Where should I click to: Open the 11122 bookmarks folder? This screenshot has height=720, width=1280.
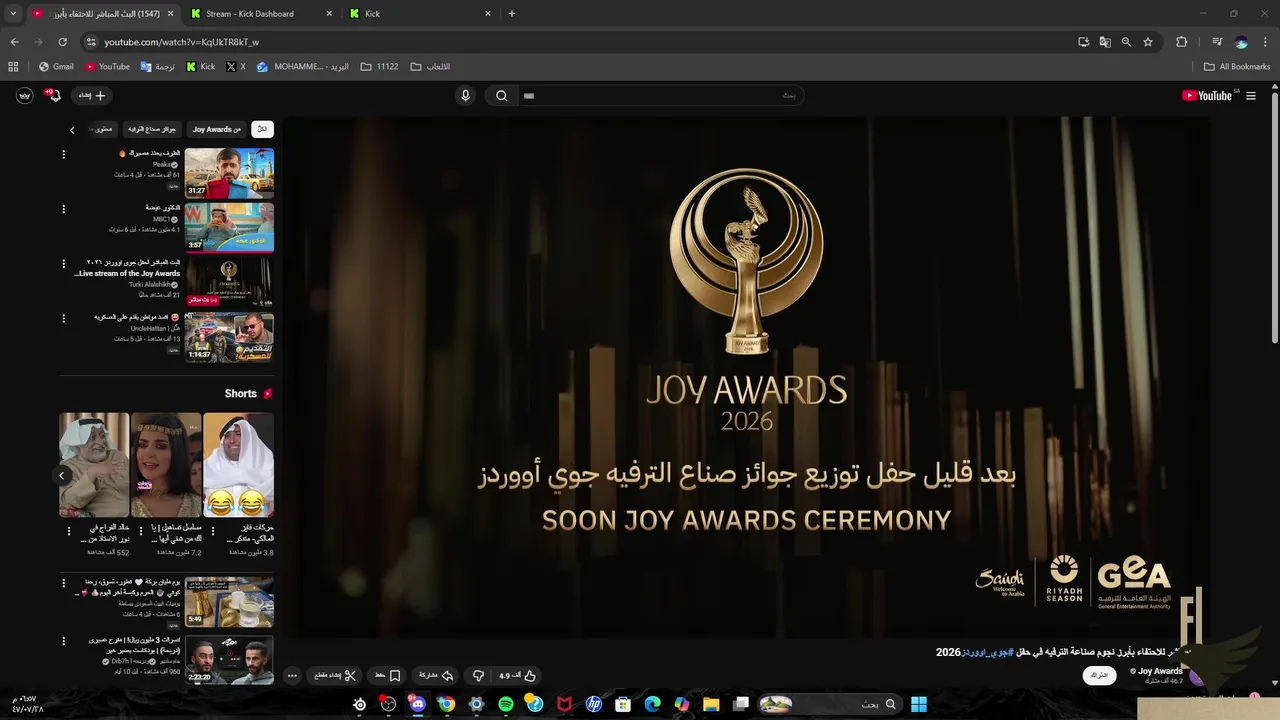coord(380,67)
